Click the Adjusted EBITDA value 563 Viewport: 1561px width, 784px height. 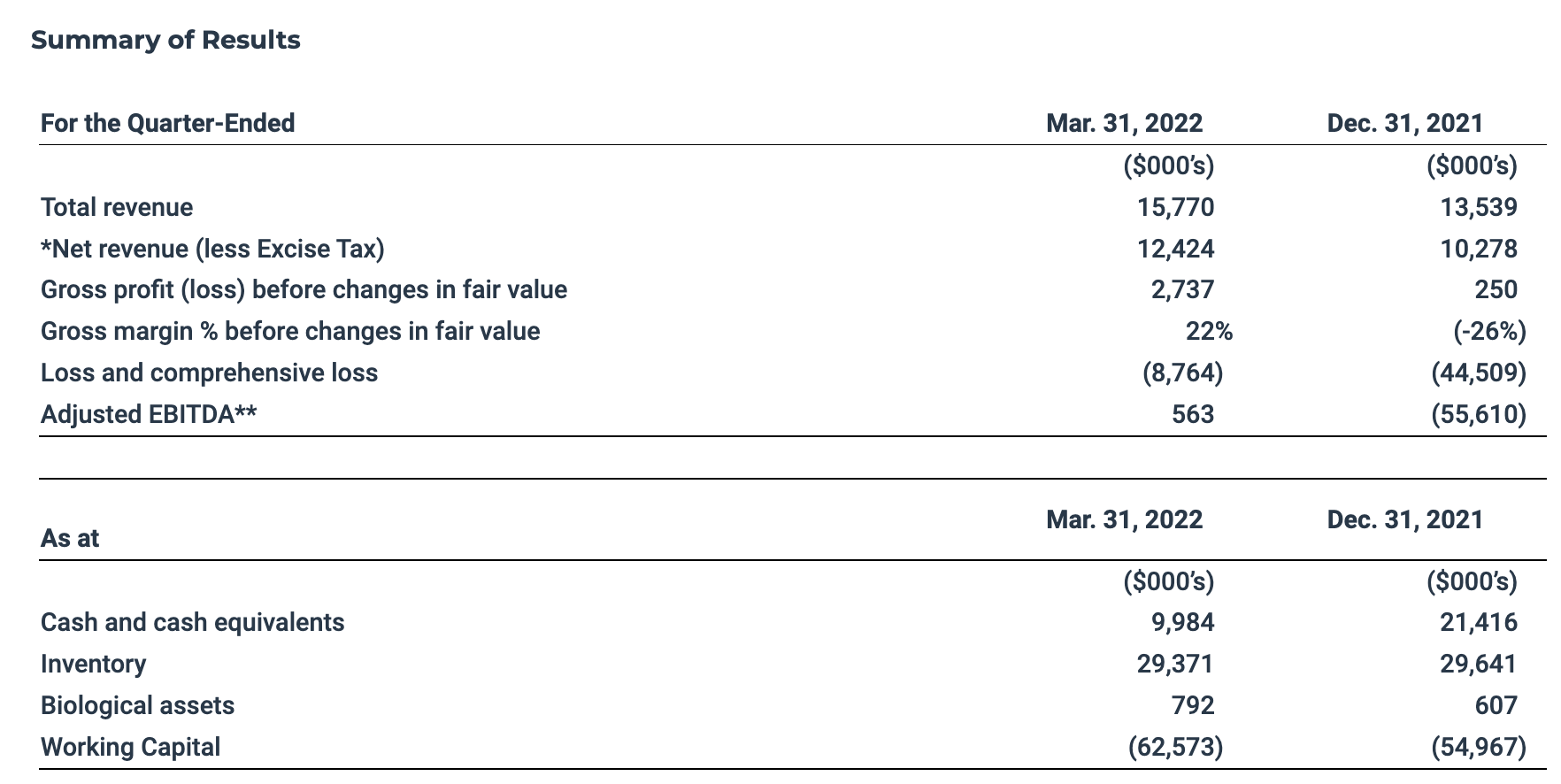1193,414
